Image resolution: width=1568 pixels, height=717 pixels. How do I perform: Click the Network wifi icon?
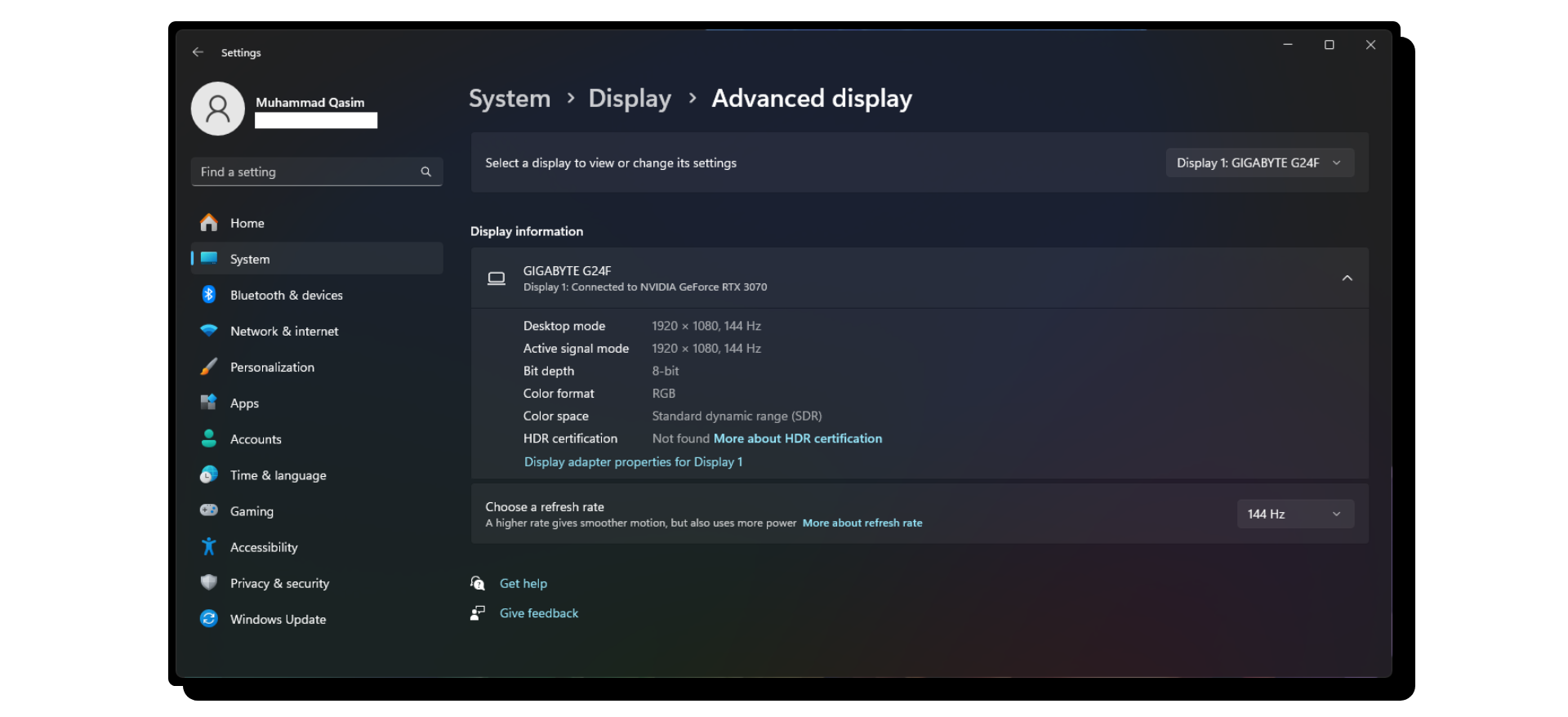(209, 331)
